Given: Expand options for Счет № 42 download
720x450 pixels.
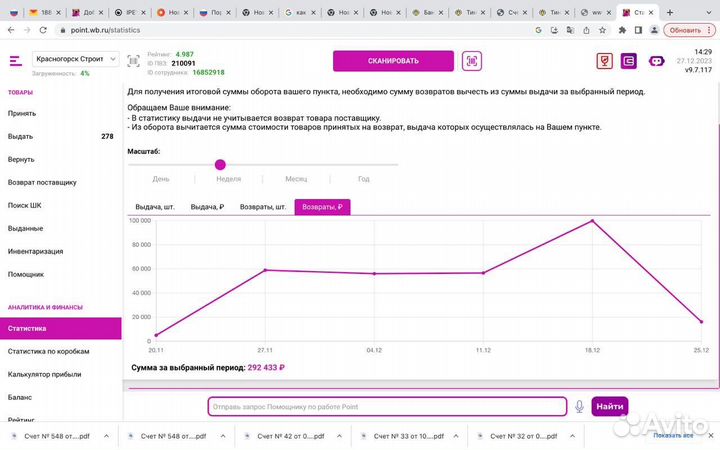Looking at the screenshot, I should [x=339, y=436].
